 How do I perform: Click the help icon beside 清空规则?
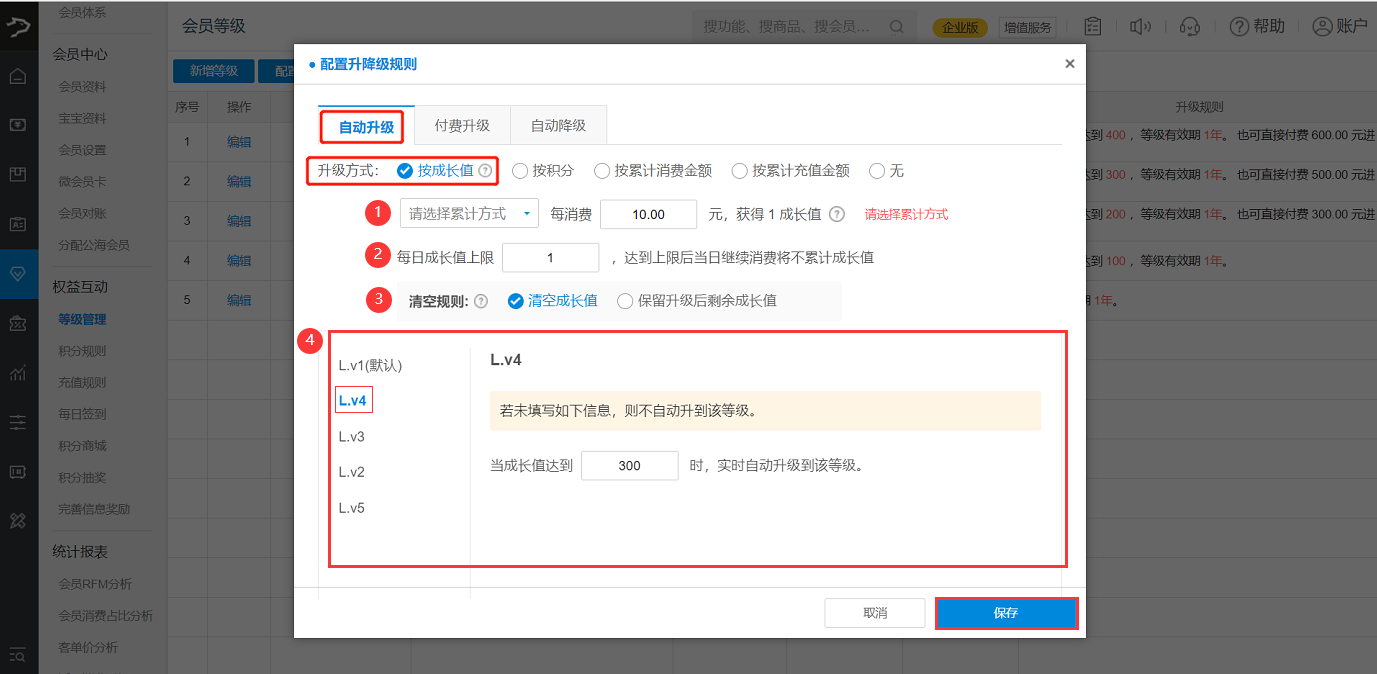481,301
